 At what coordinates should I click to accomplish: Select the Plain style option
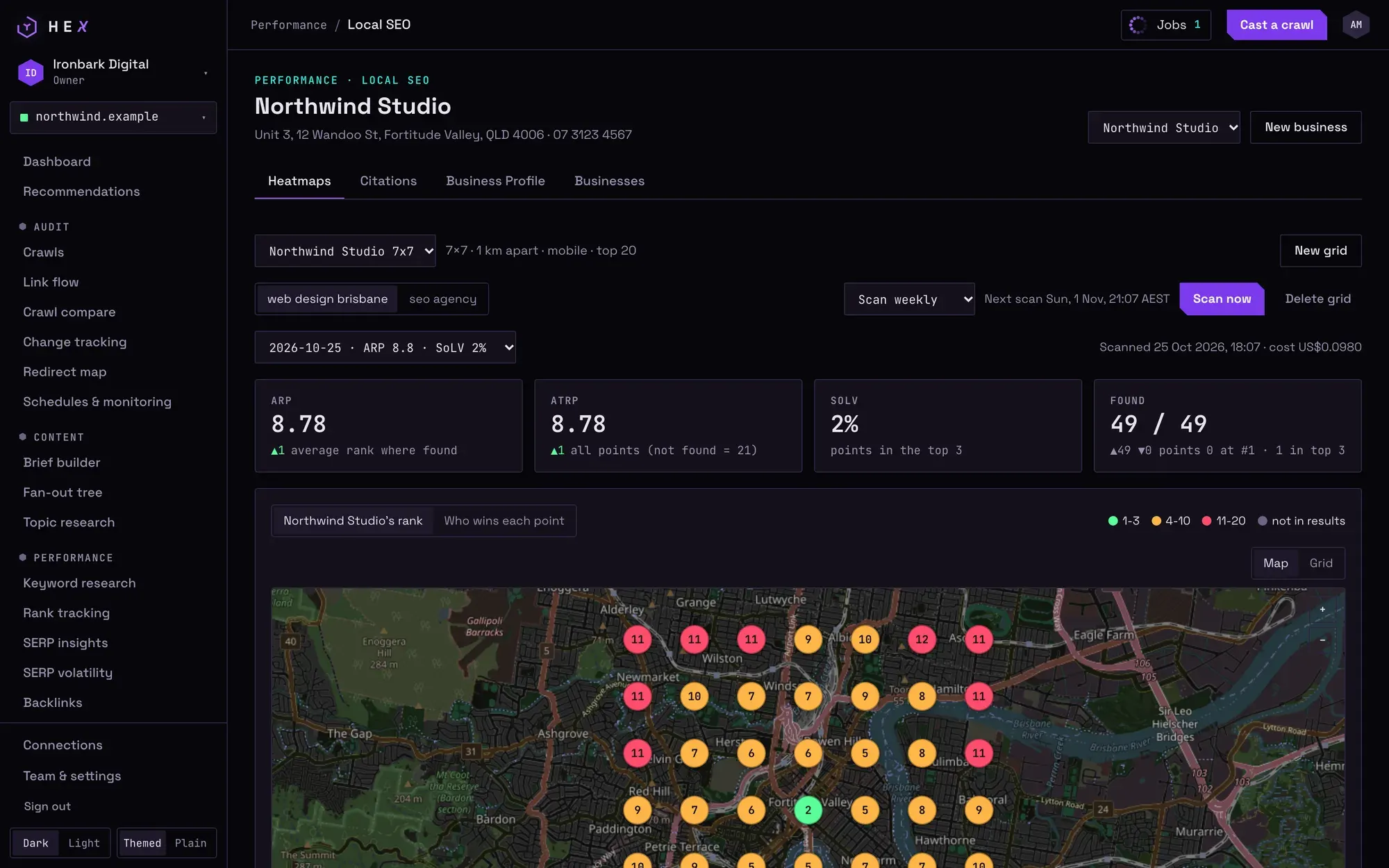coord(191,843)
